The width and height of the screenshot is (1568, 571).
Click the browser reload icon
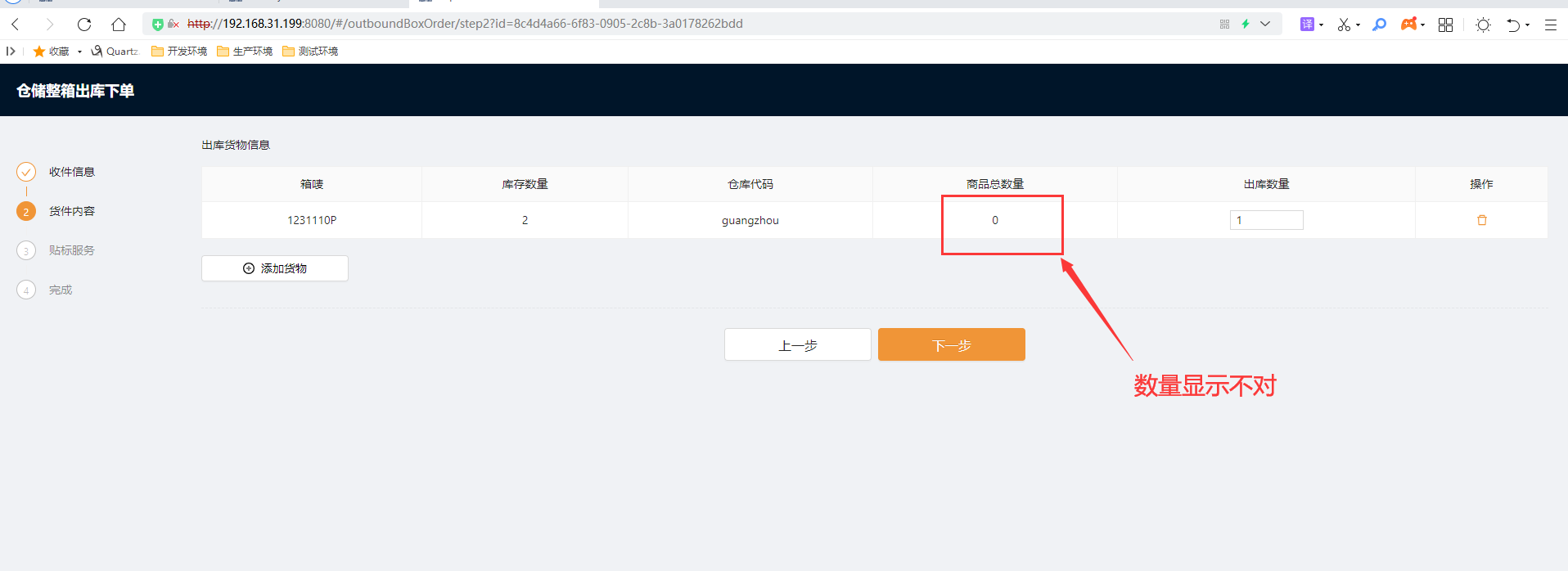tap(83, 25)
